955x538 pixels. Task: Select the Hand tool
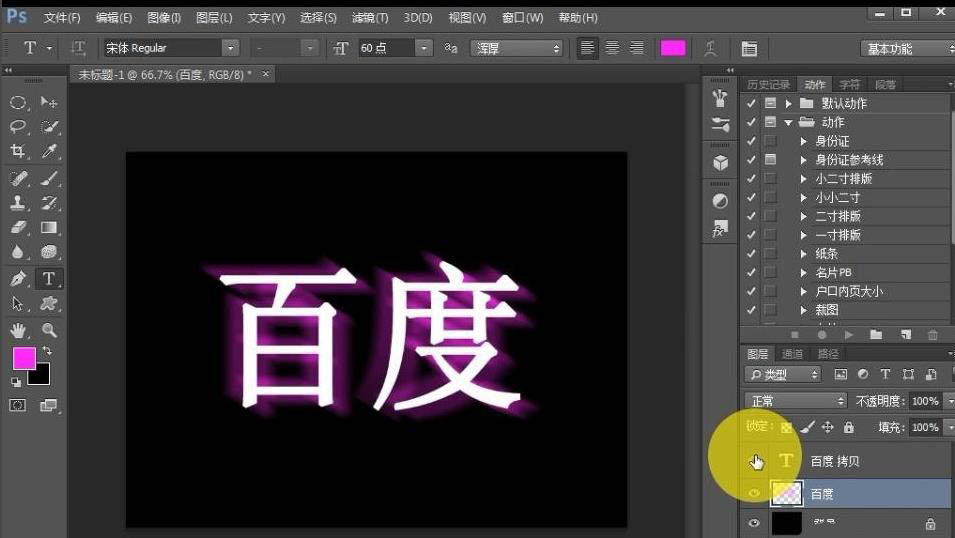[18, 330]
